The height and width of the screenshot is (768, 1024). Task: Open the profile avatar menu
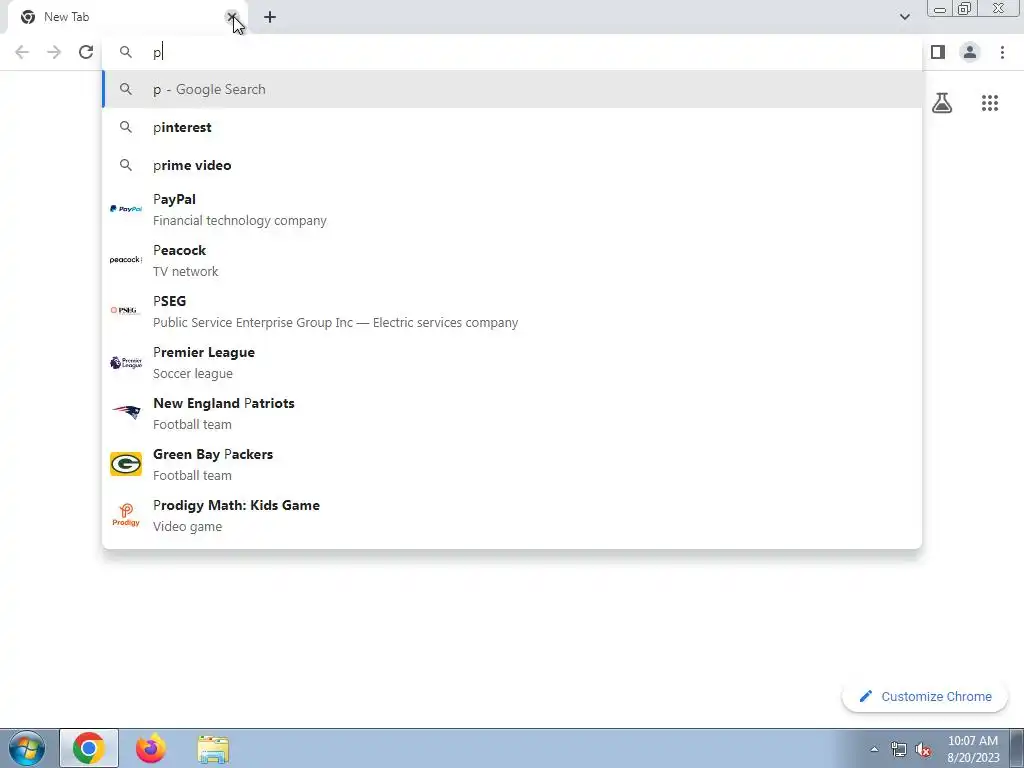click(970, 52)
